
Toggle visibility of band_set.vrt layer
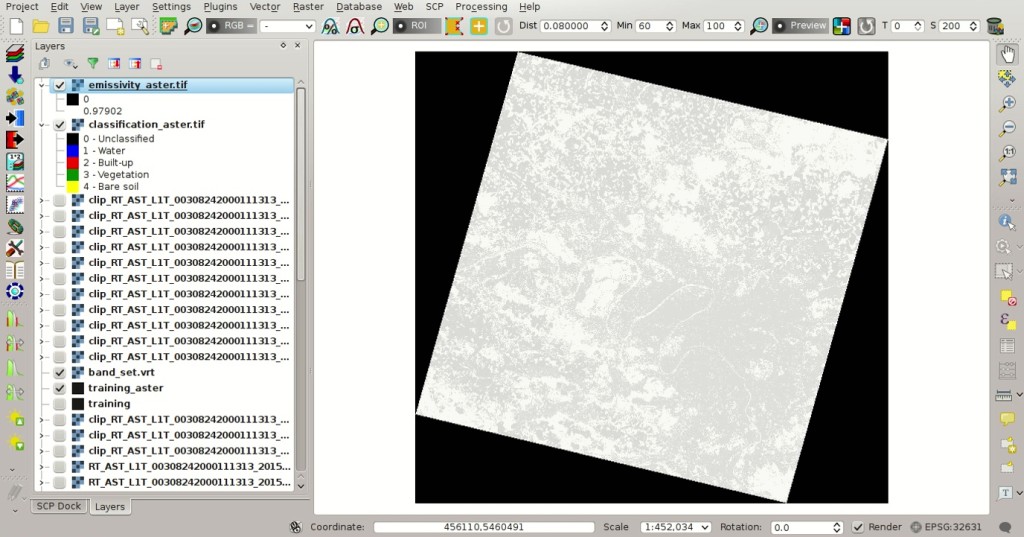pyautogui.click(x=59, y=372)
